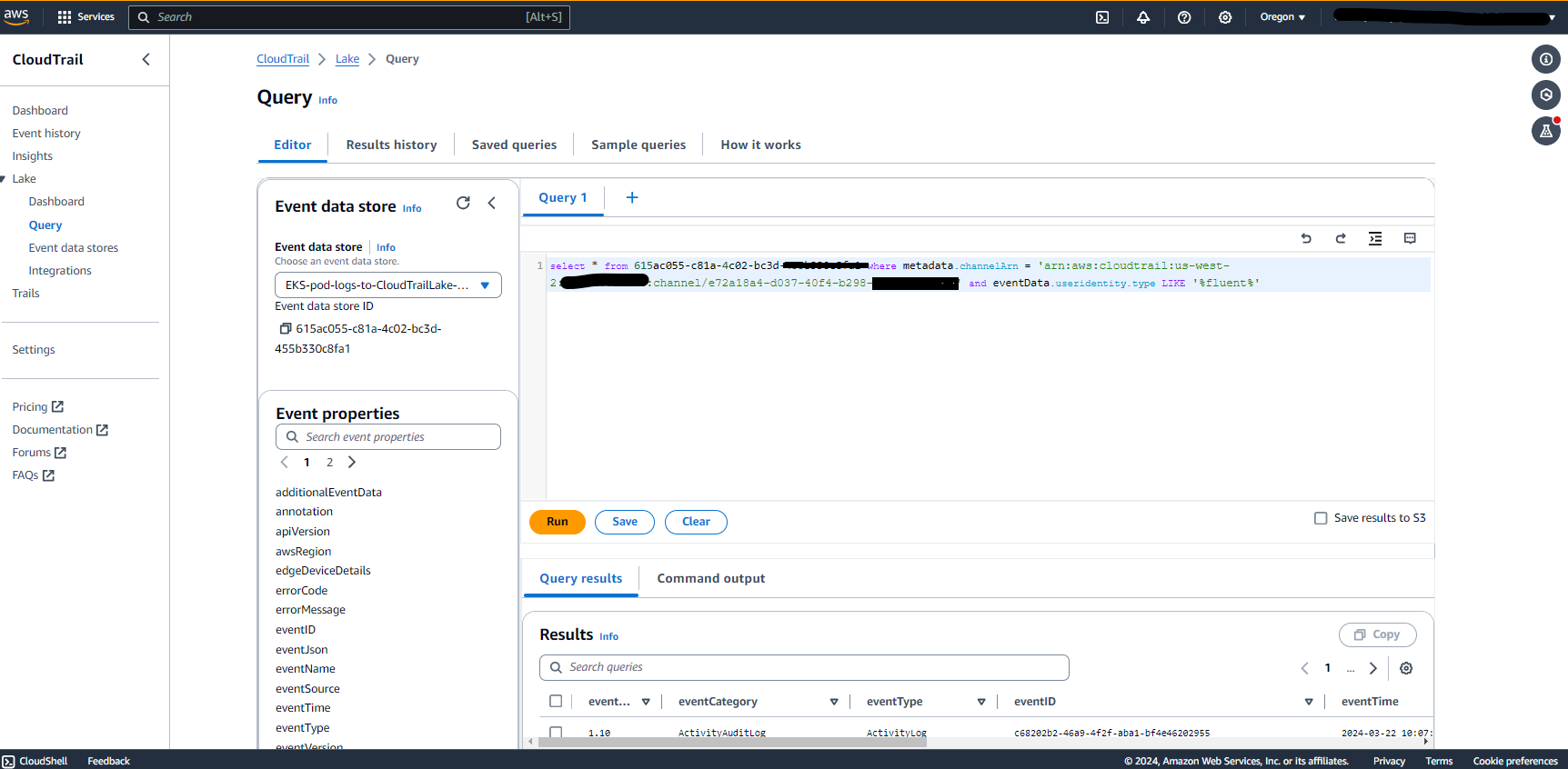Open notifications bell

(x=1143, y=17)
